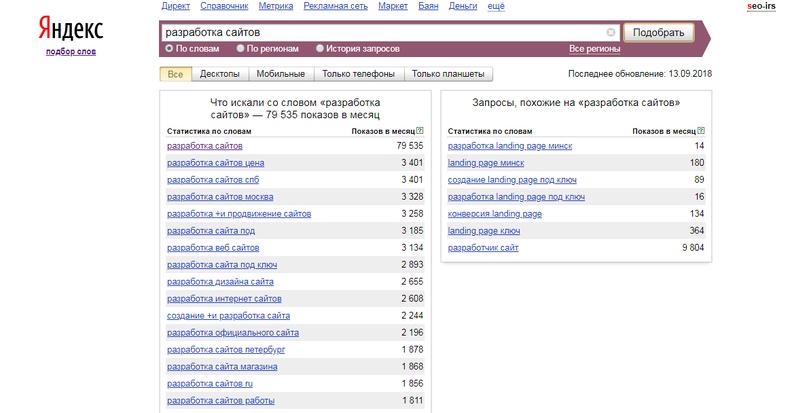Open help icon beside right Показов в месяц
The image size is (807, 413).
click(x=701, y=131)
